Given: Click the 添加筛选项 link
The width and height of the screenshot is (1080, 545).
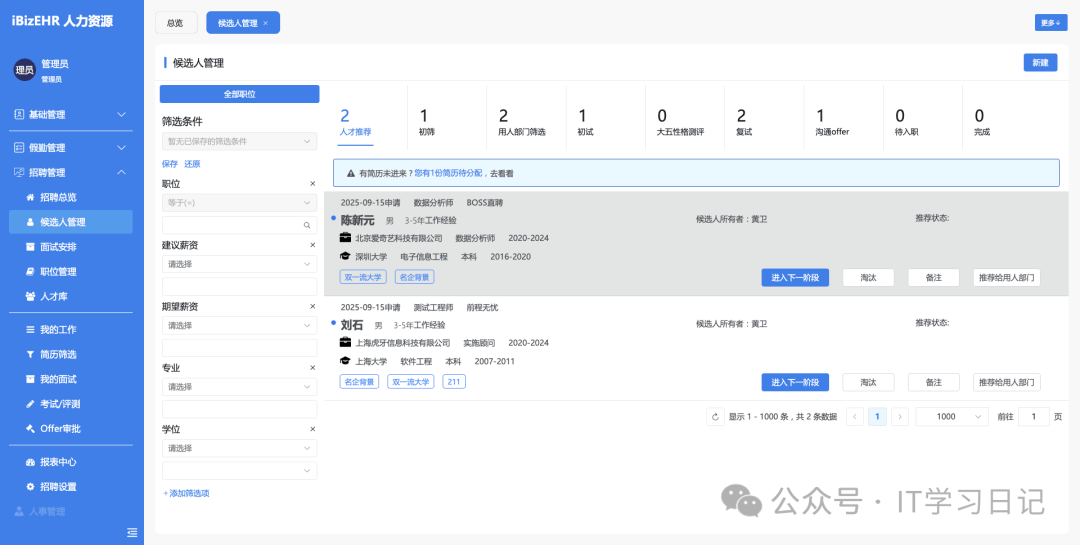Looking at the screenshot, I should [186, 493].
